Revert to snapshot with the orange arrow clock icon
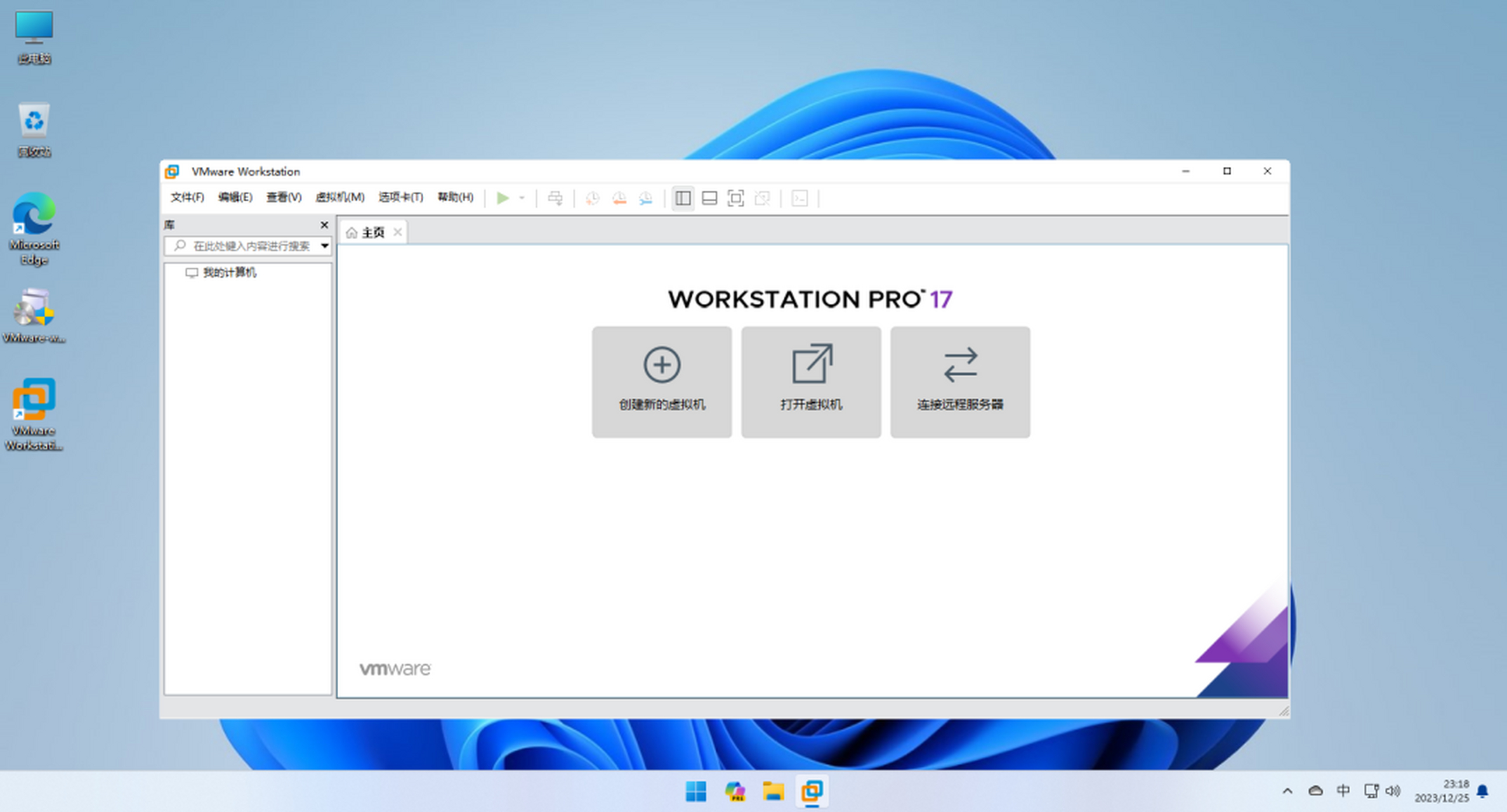 tap(619, 198)
